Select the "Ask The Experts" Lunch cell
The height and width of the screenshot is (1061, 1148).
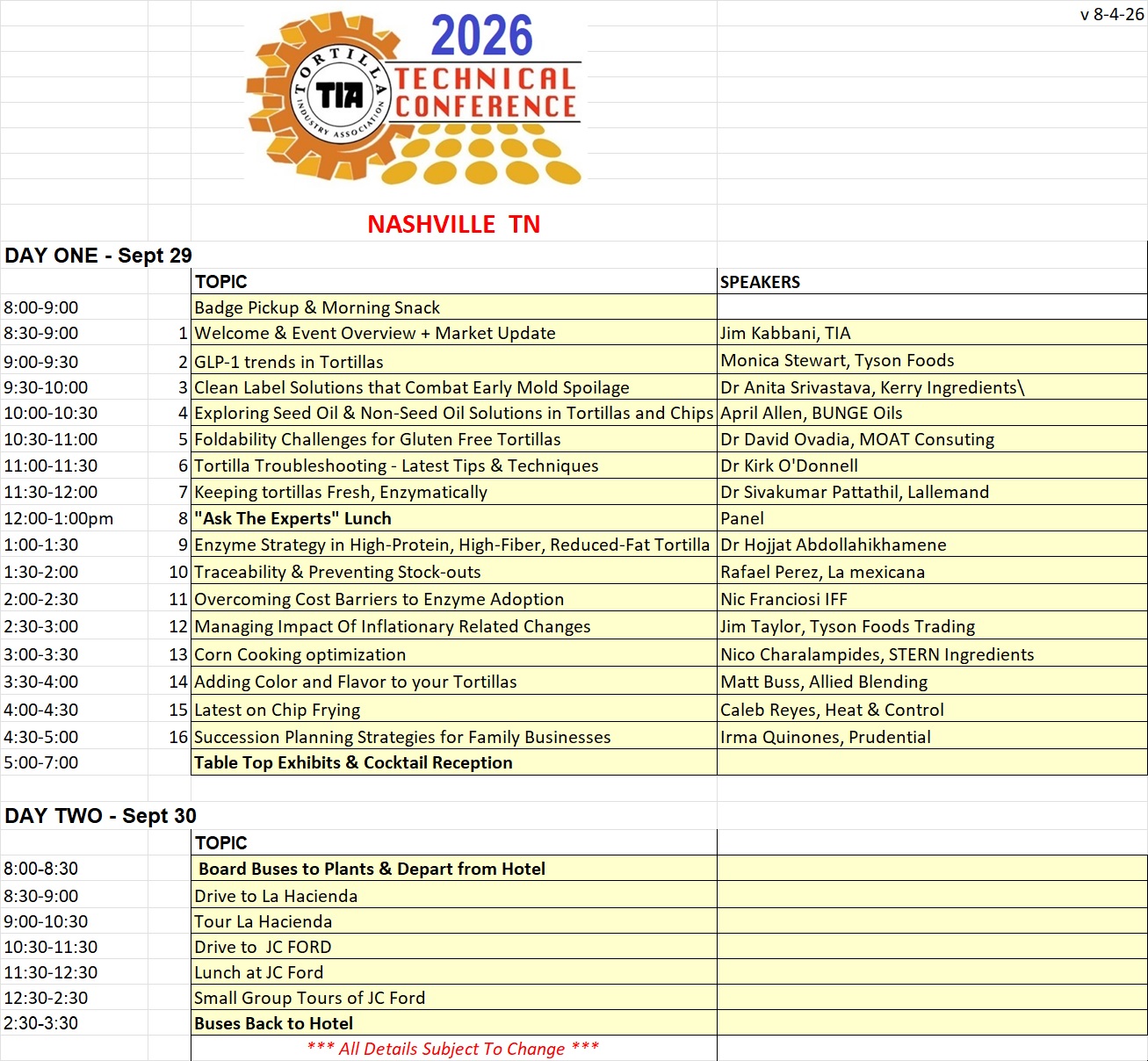[x=454, y=518]
